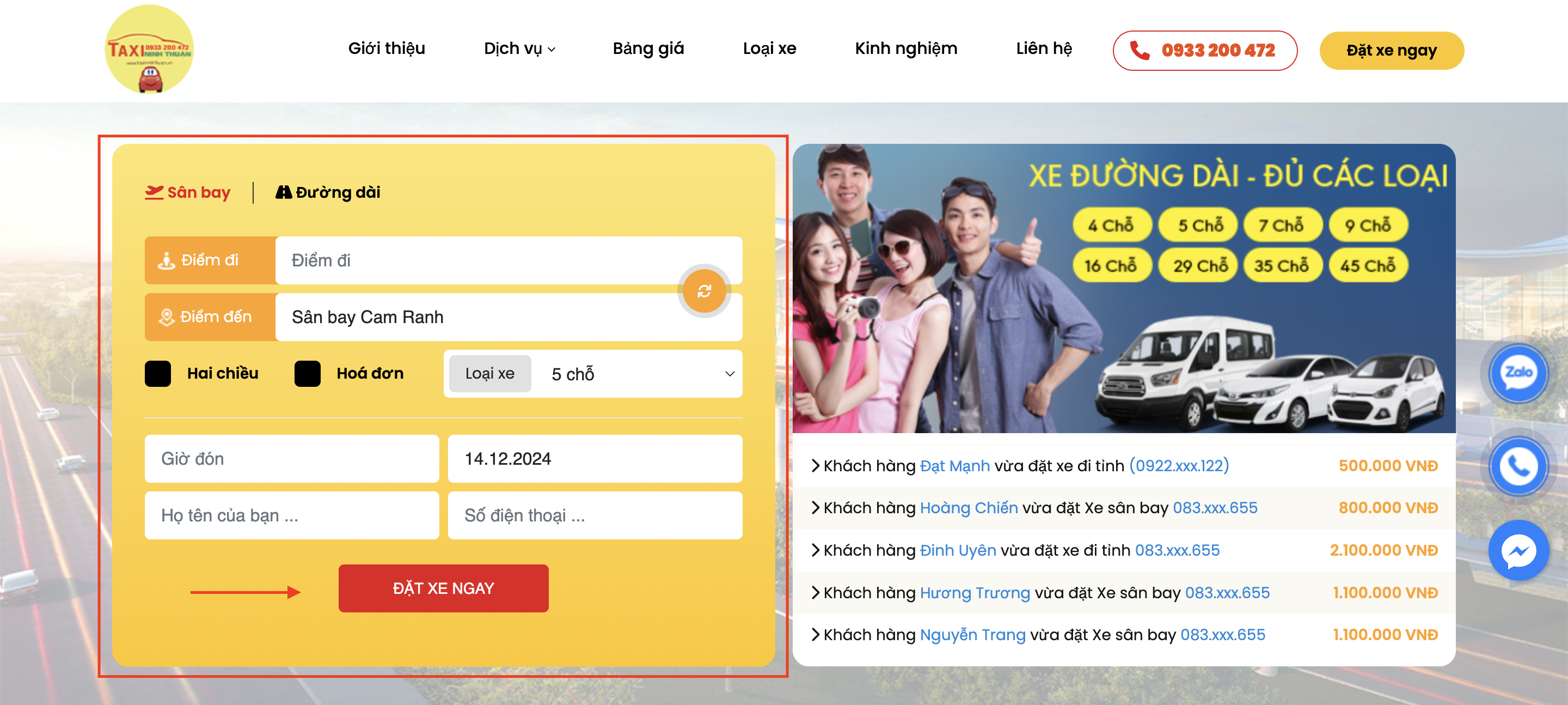This screenshot has width=1568, height=705.
Task: Expand the Hoàng Chiến booking row chevron
Action: pyautogui.click(x=815, y=508)
